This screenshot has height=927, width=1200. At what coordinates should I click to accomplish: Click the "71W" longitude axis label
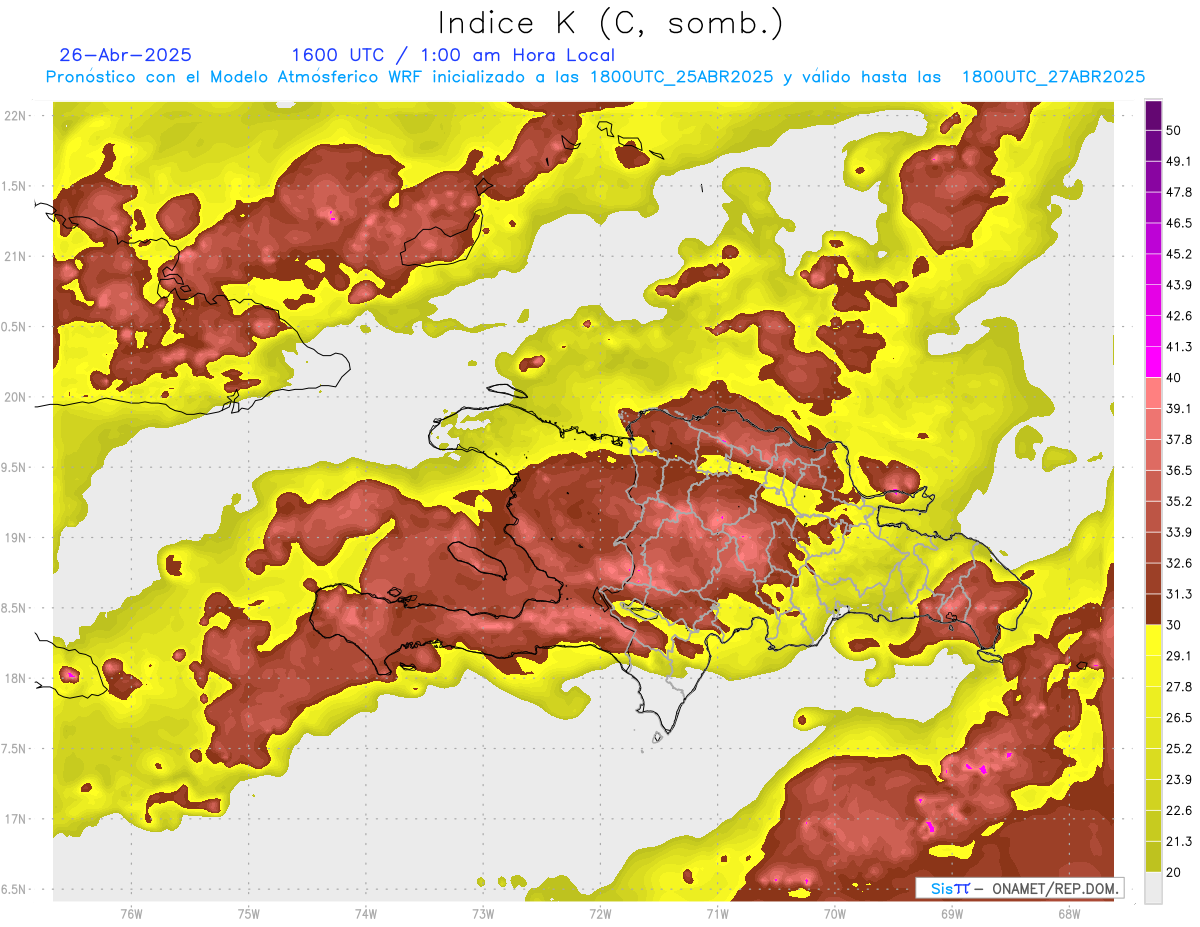point(717,913)
